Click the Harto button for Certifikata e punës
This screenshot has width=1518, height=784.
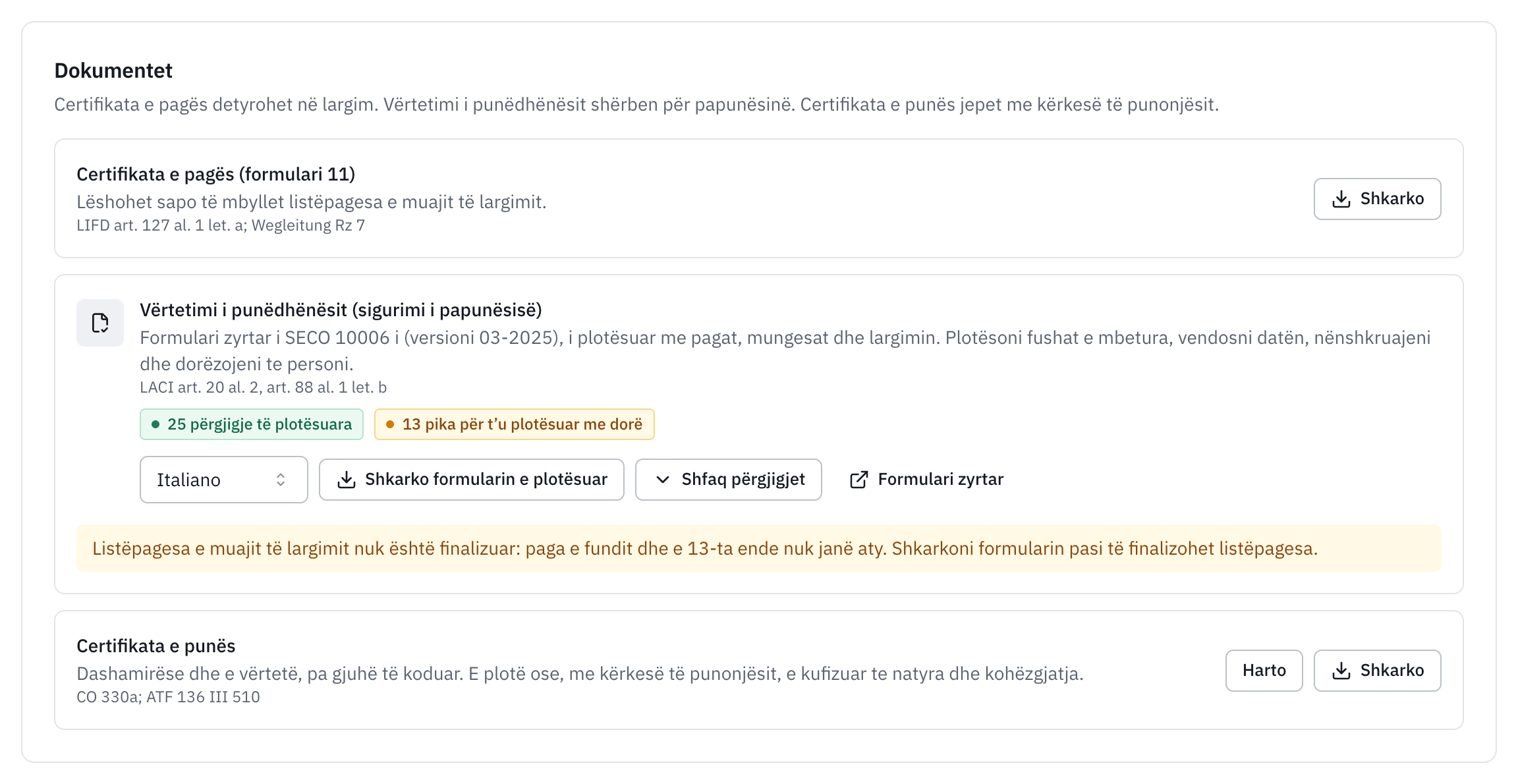[x=1264, y=671]
